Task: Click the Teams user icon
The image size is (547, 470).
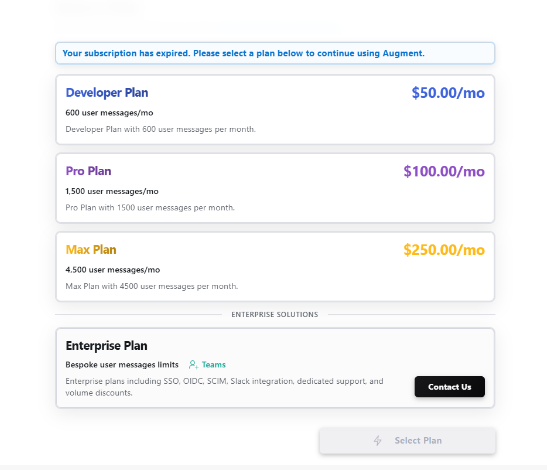Action: pos(193,365)
